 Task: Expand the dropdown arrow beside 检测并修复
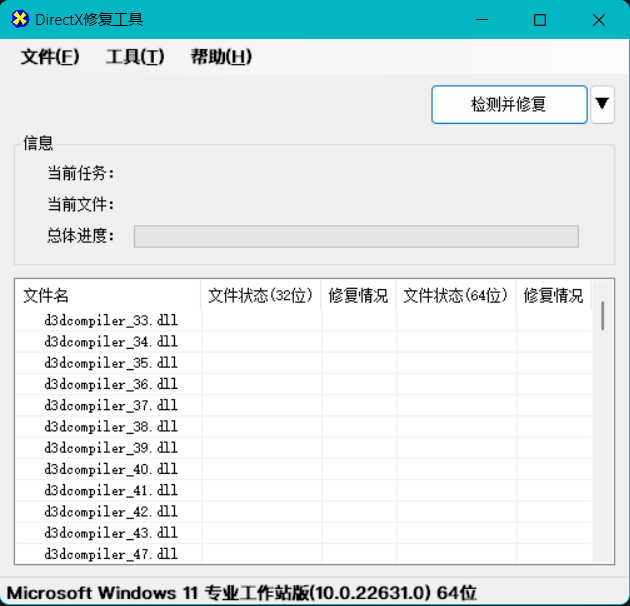(x=602, y=104)
